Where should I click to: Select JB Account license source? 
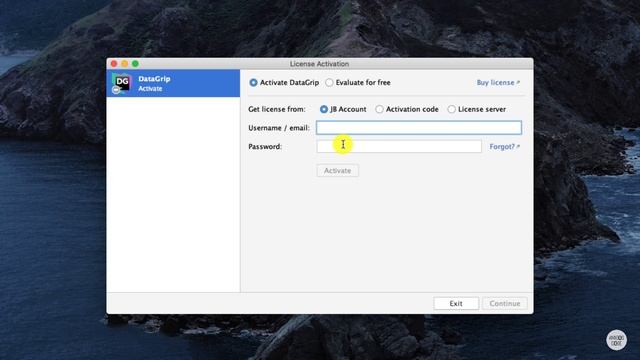coord(324,109)
